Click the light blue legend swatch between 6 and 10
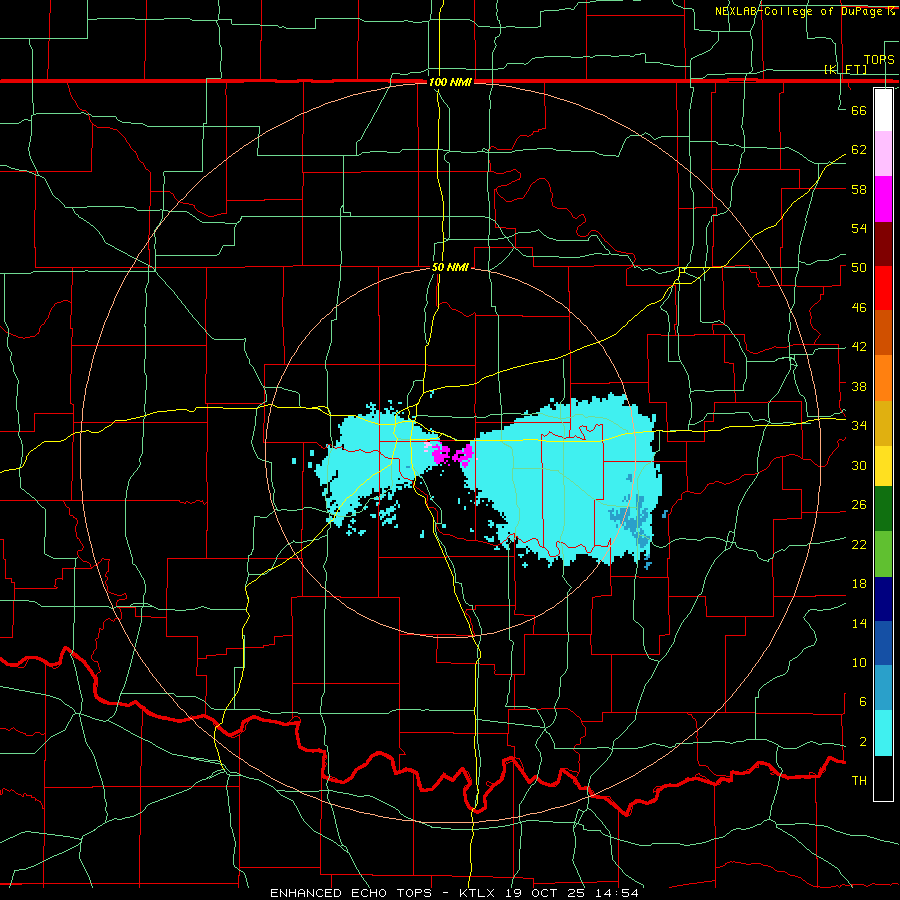 883,688
